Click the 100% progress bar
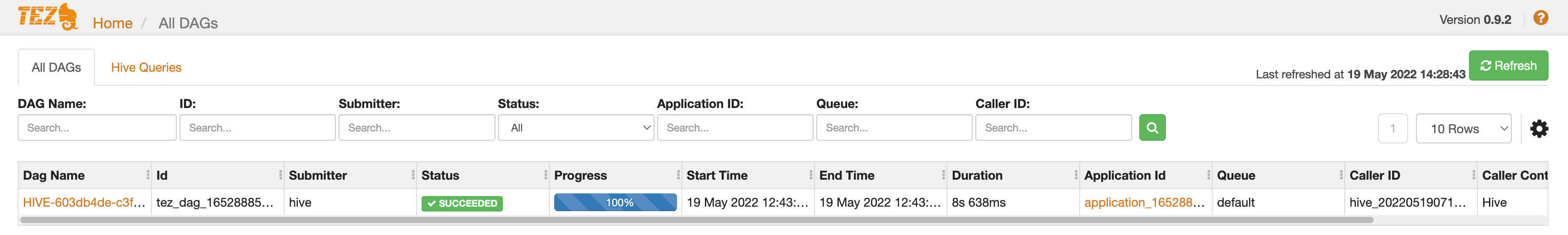Image resolution: width=1568 pixels, height=235 pixels. (x=615, y=203)
